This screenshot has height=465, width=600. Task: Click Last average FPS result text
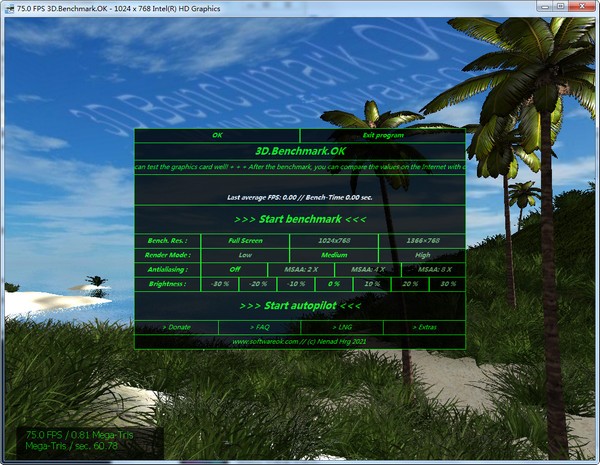pyautogui.click(x=300, y=198)
